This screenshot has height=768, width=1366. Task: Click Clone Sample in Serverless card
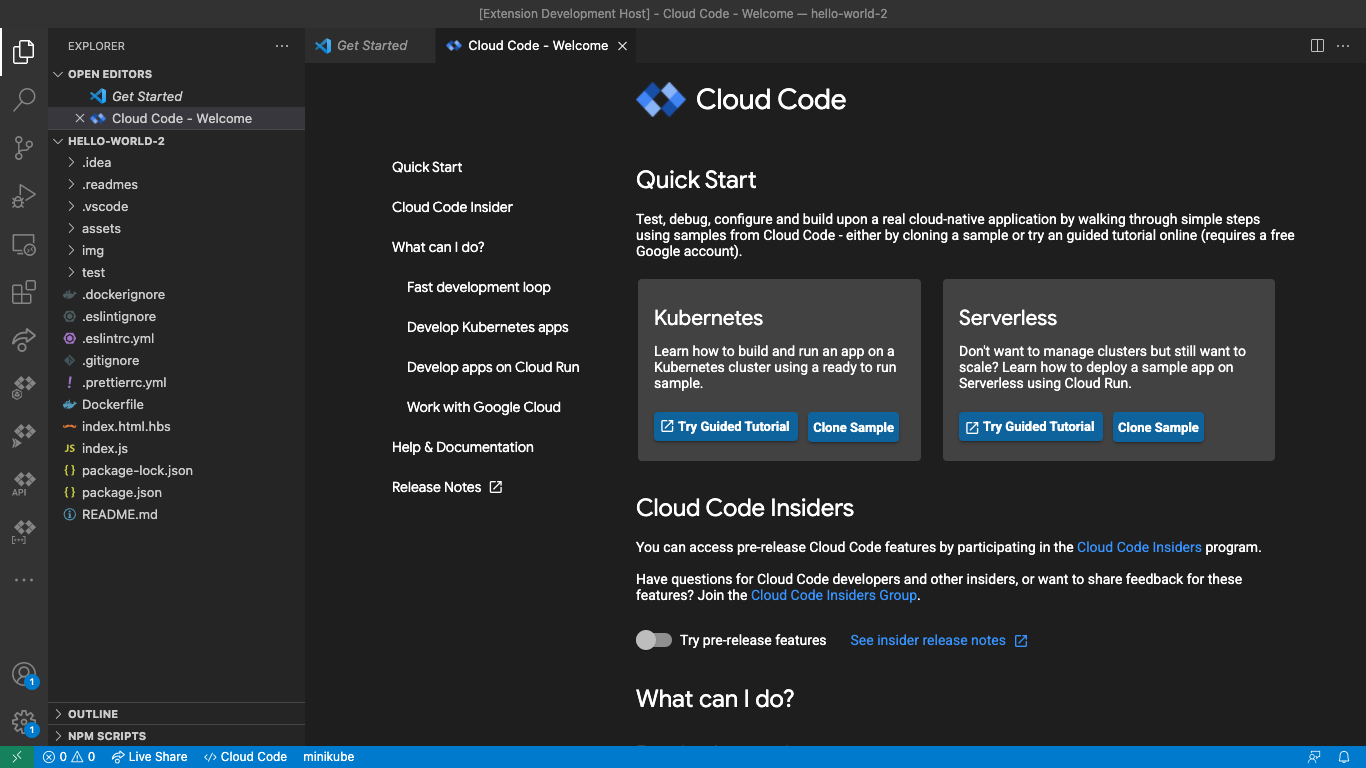tap(1158, 427)
